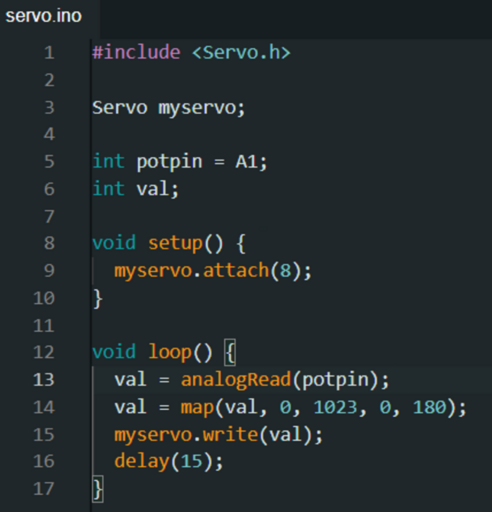The image size is (492, 512).
Task: Place cursor on the #include keyword
Action: 136,53
